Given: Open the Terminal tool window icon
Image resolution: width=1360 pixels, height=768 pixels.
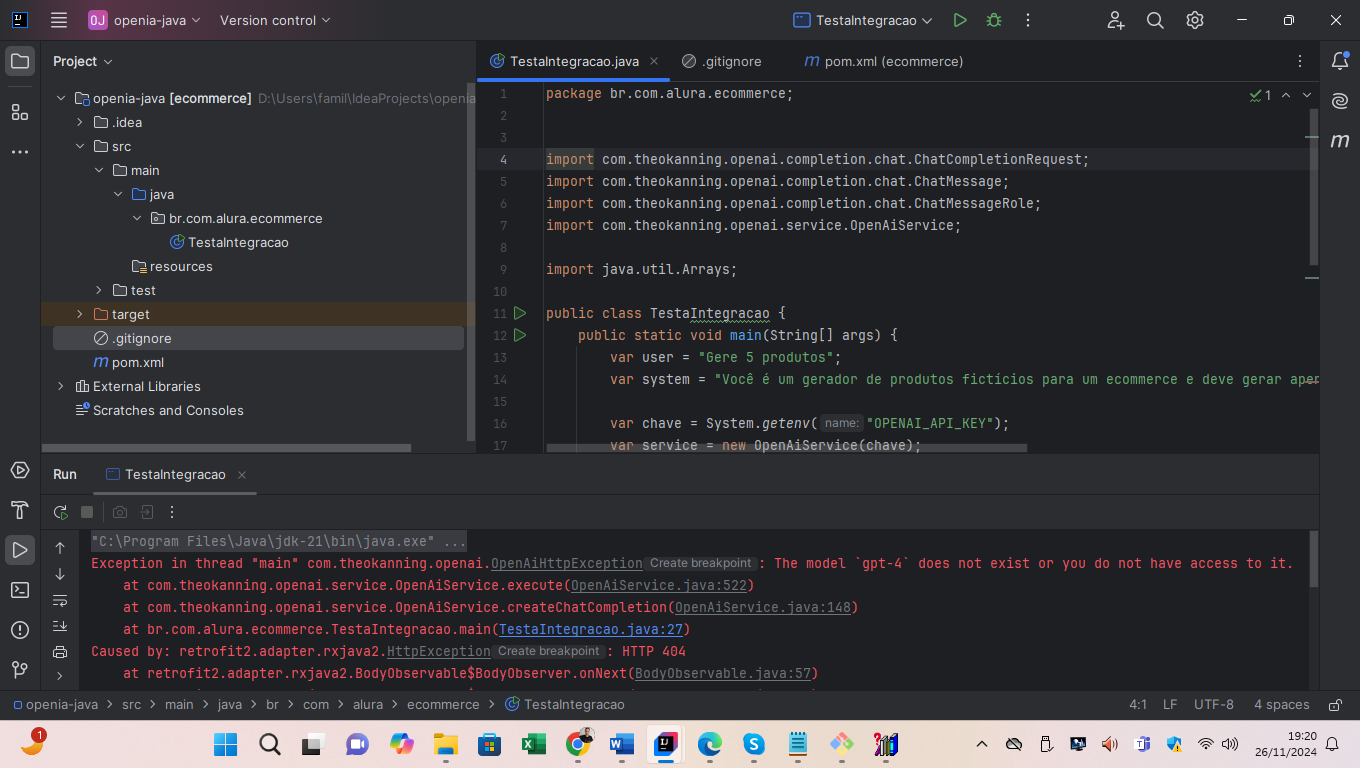Looking at the screenshot, I should pos(20,590).
